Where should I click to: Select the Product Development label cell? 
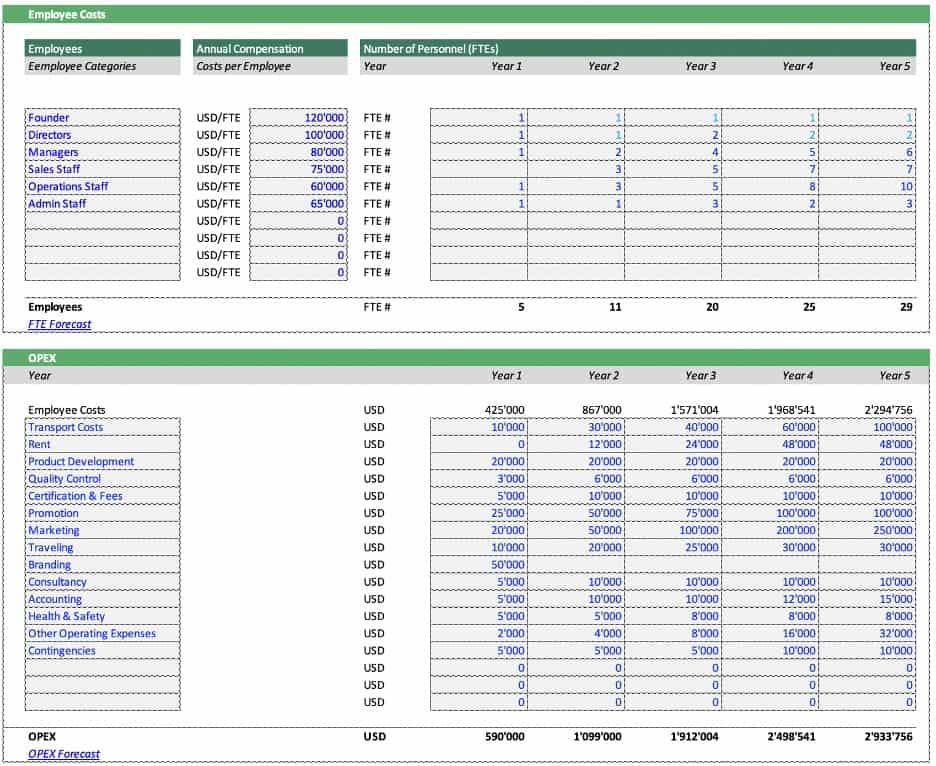(103, 462)
